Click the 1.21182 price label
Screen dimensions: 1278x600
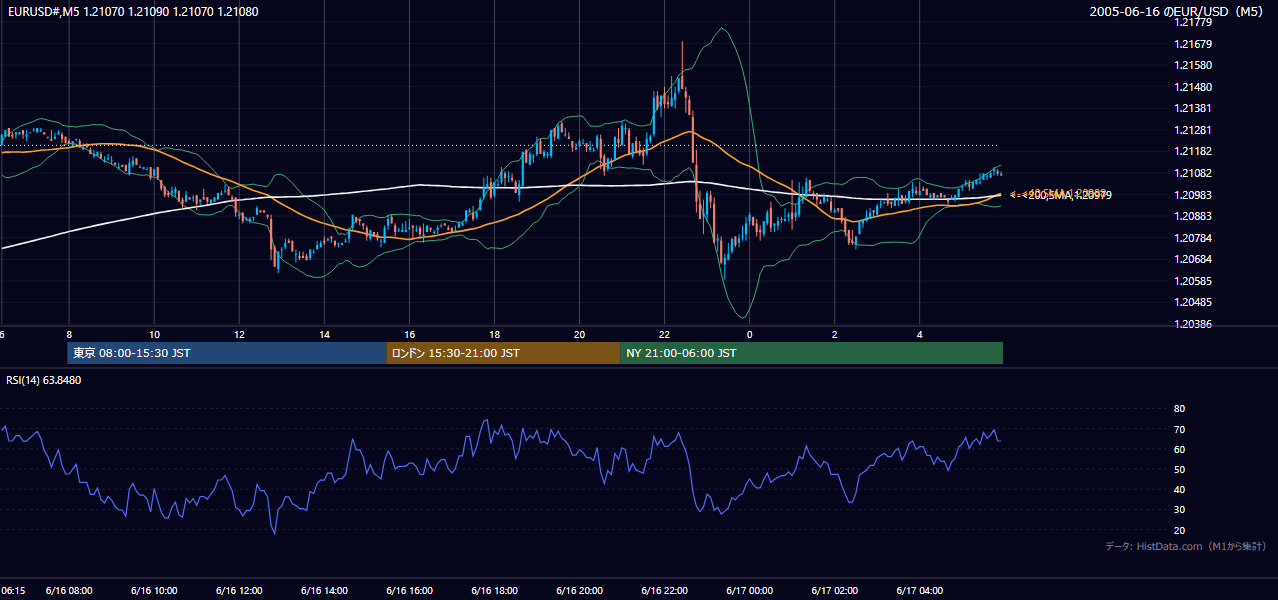1192,152
